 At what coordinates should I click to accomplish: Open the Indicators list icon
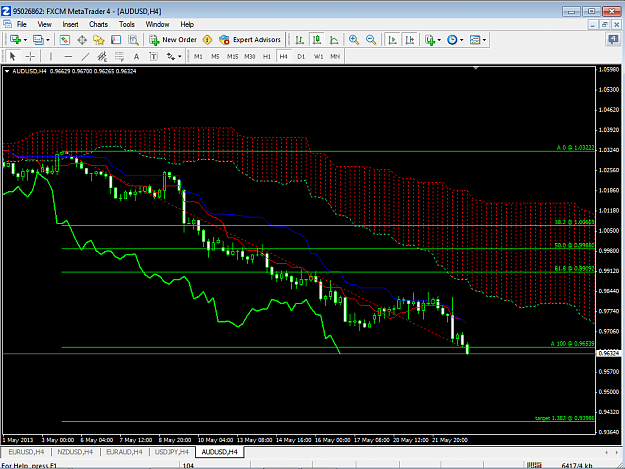coord(430,39)
